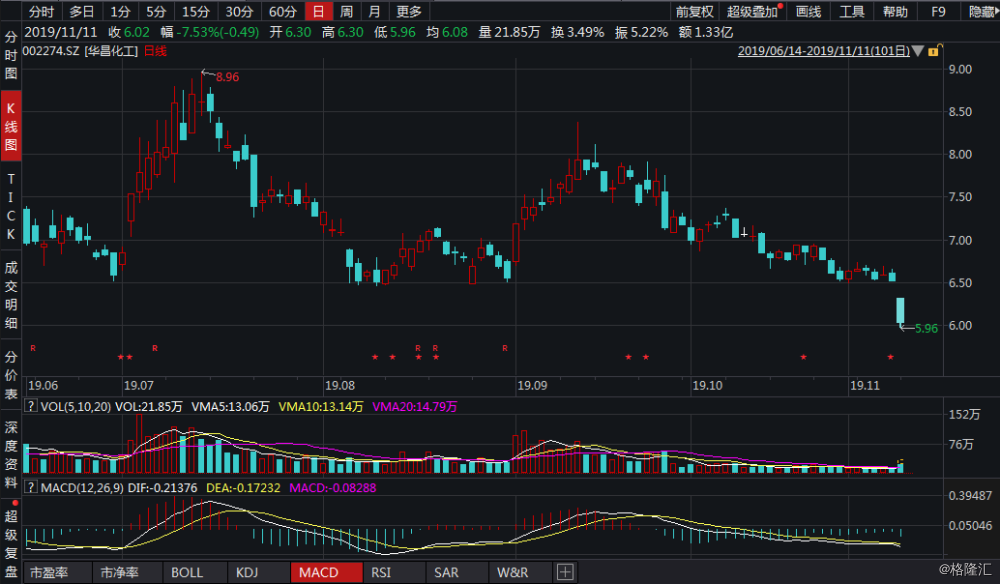Screen dimensions: 1000x584
Task: Switch indicator to KDJ
Action: [x=247, y=572]
